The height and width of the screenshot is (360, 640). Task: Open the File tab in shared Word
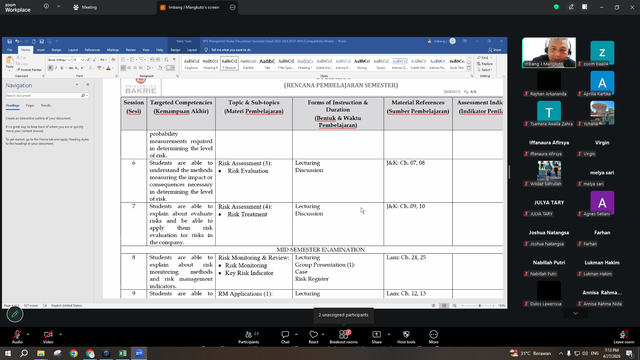[9, 50]
